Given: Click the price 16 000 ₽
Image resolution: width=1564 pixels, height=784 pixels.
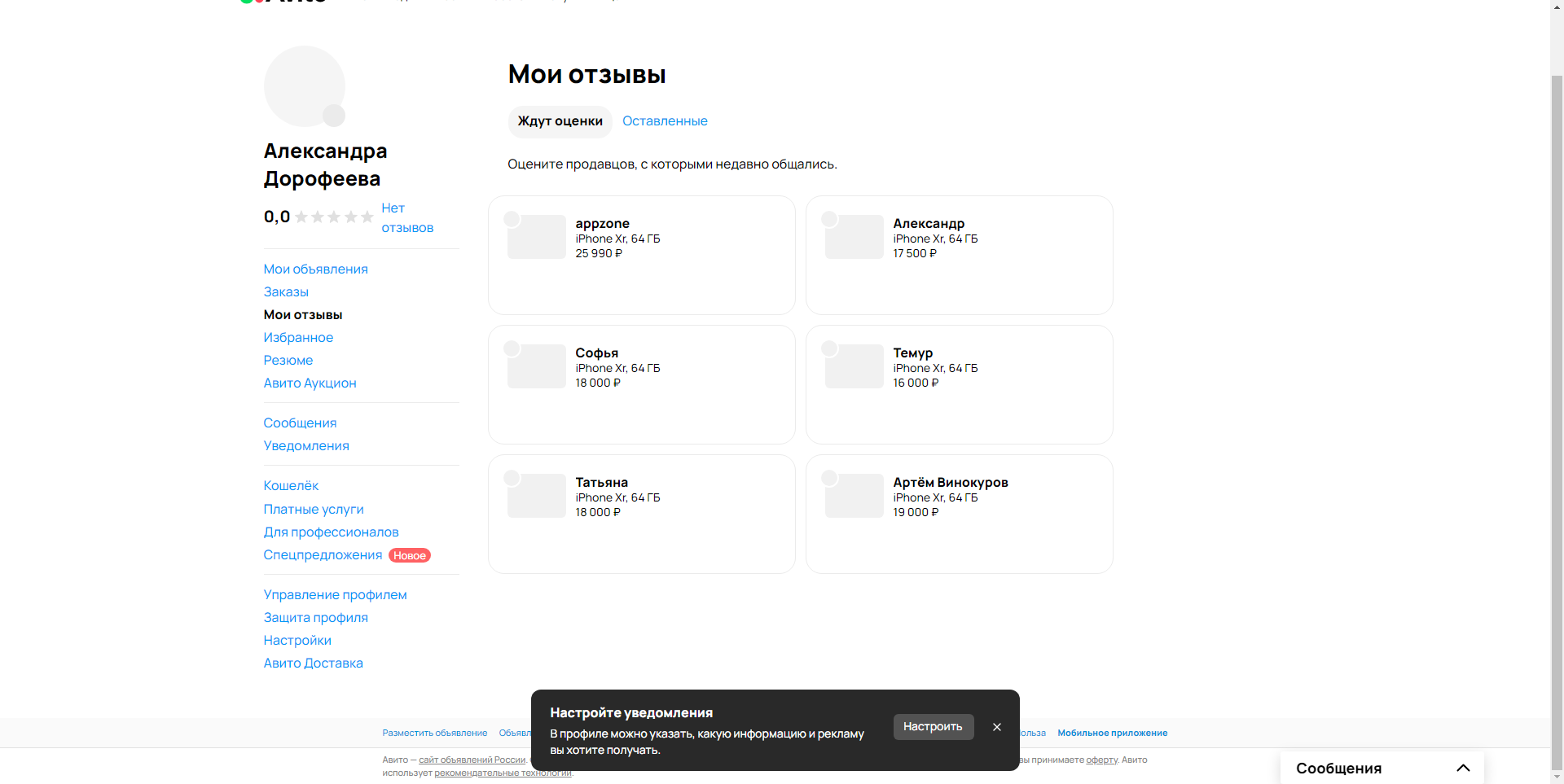Looking at the screenshot, I should click(916, 383).
